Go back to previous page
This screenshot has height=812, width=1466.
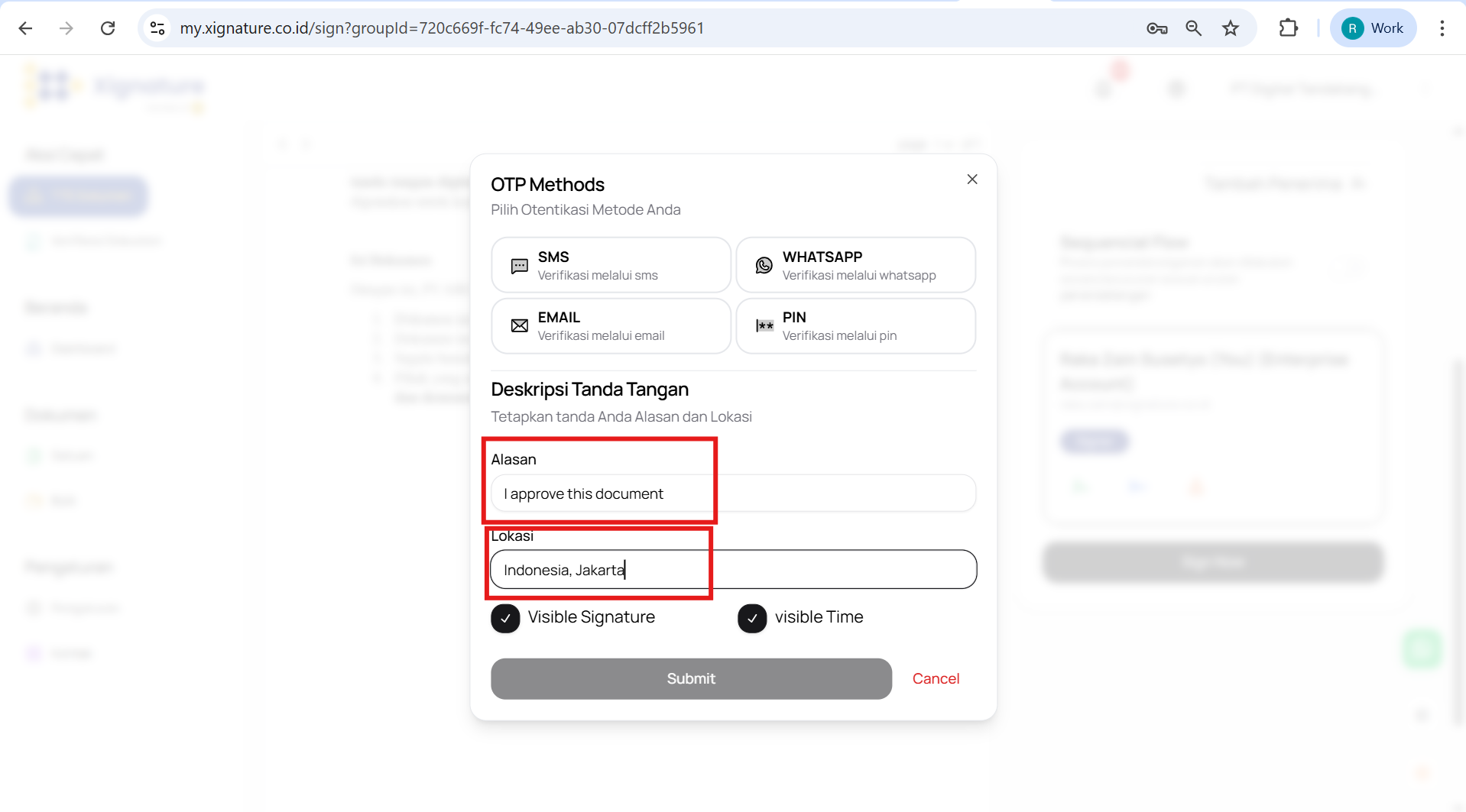click(25, 28)
